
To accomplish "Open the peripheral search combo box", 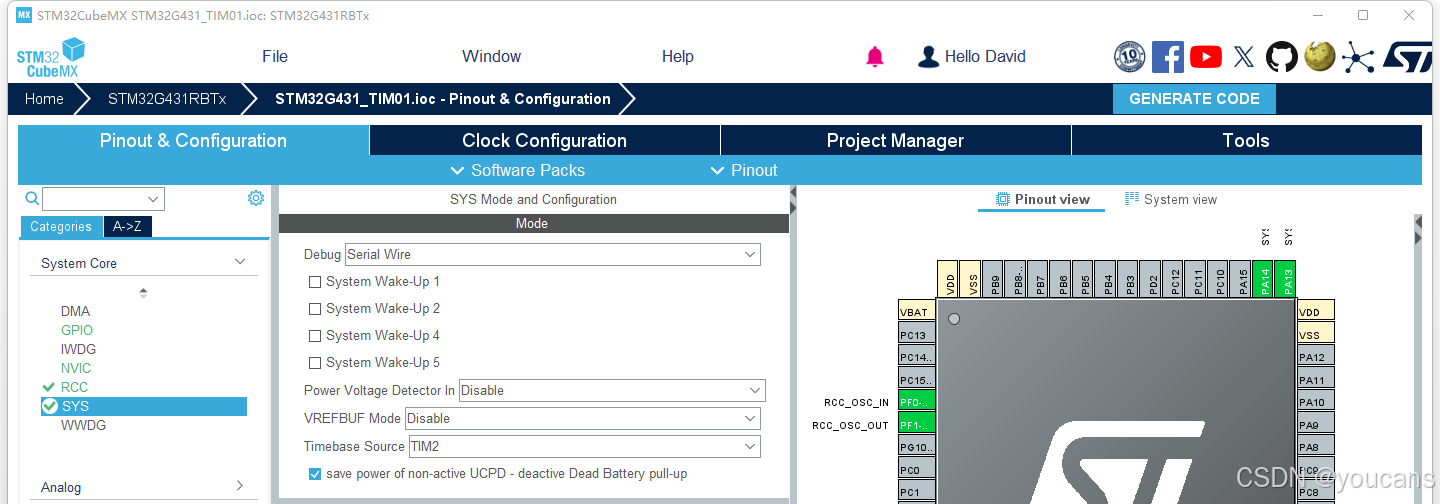I will point(103,198).
